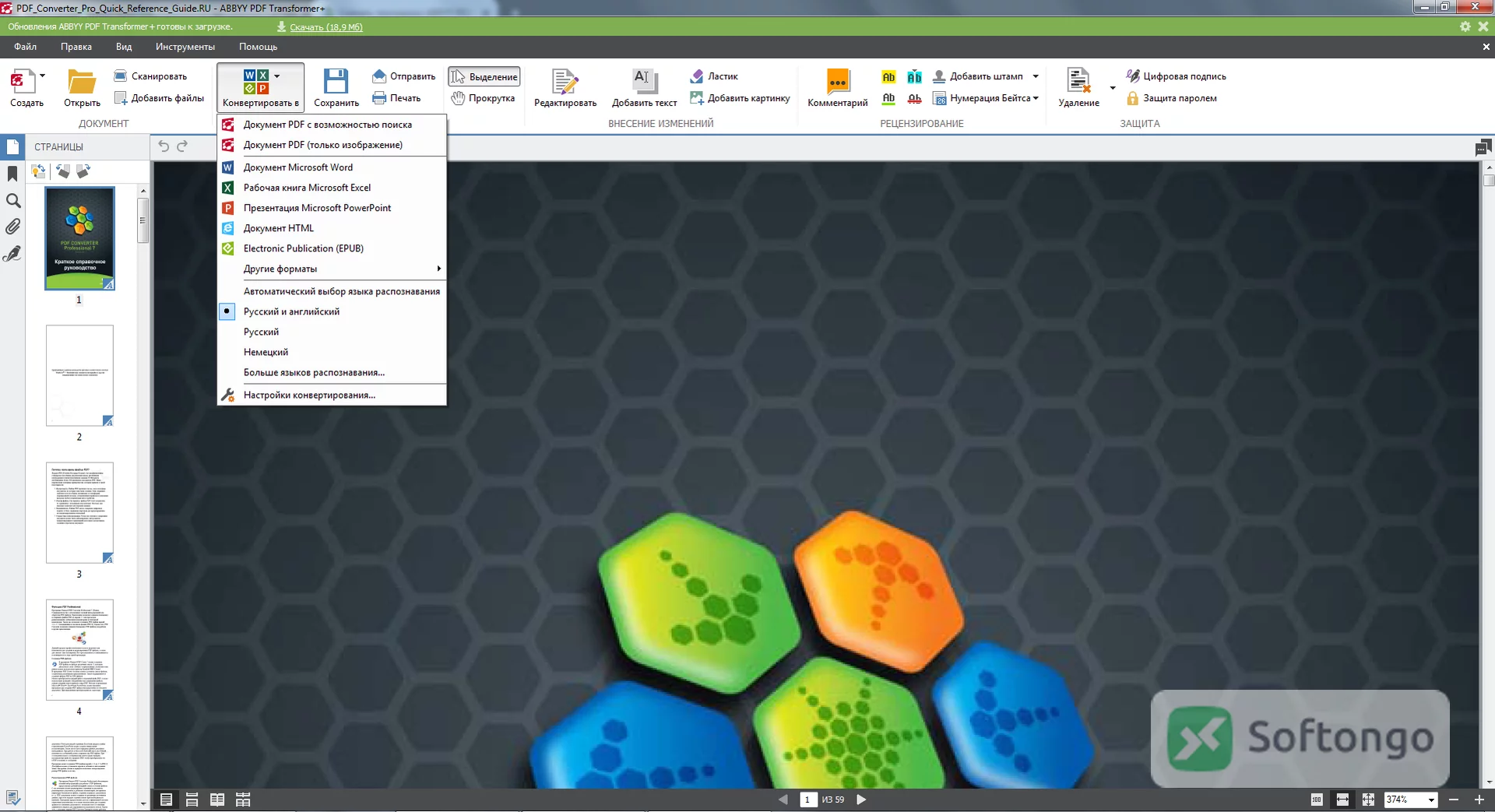Select the underline text tool
The height and width of the screenshot is (812, 1495).
888,98
